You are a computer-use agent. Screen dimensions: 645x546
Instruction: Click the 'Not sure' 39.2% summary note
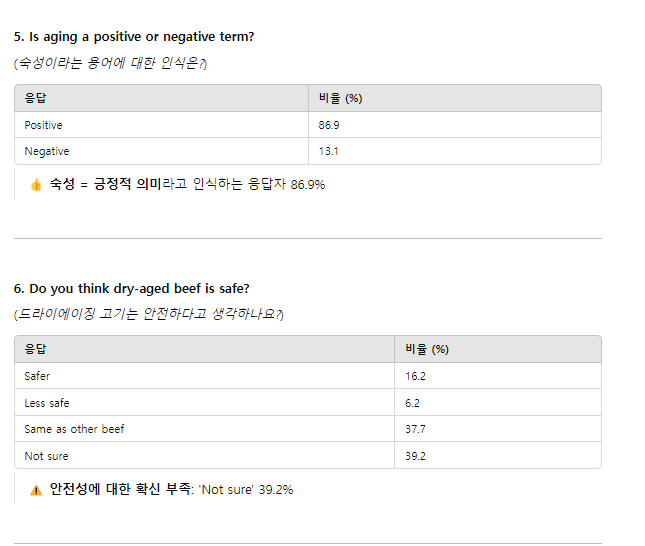[x=245, y=490]
